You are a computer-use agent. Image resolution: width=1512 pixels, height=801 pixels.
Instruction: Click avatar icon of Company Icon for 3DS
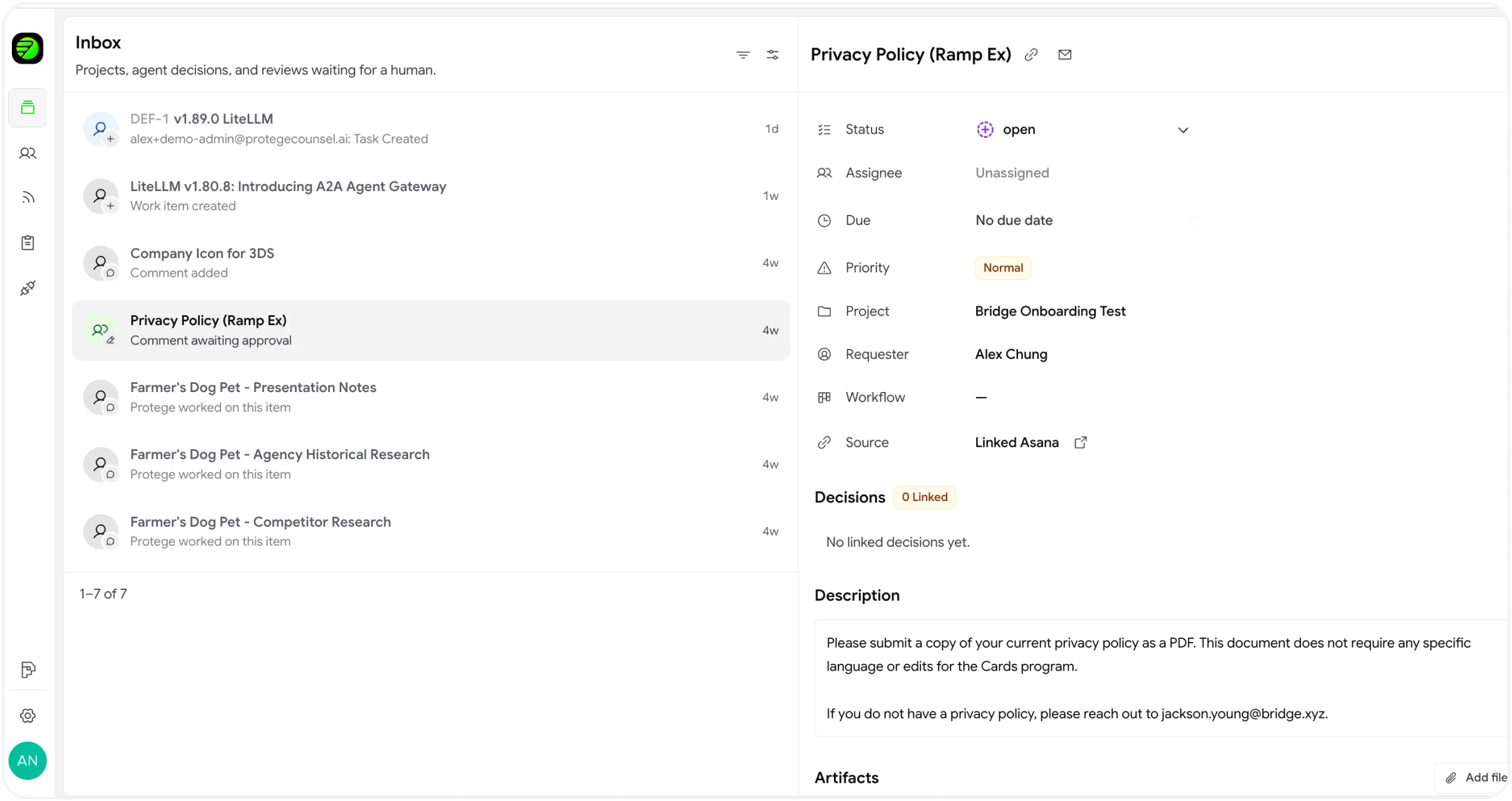101,263
